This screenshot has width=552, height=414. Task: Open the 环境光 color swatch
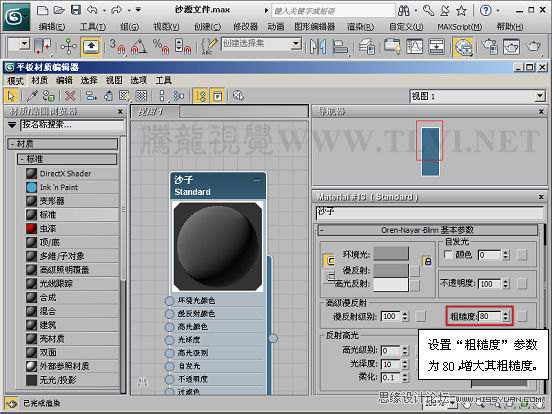[391, 253]
